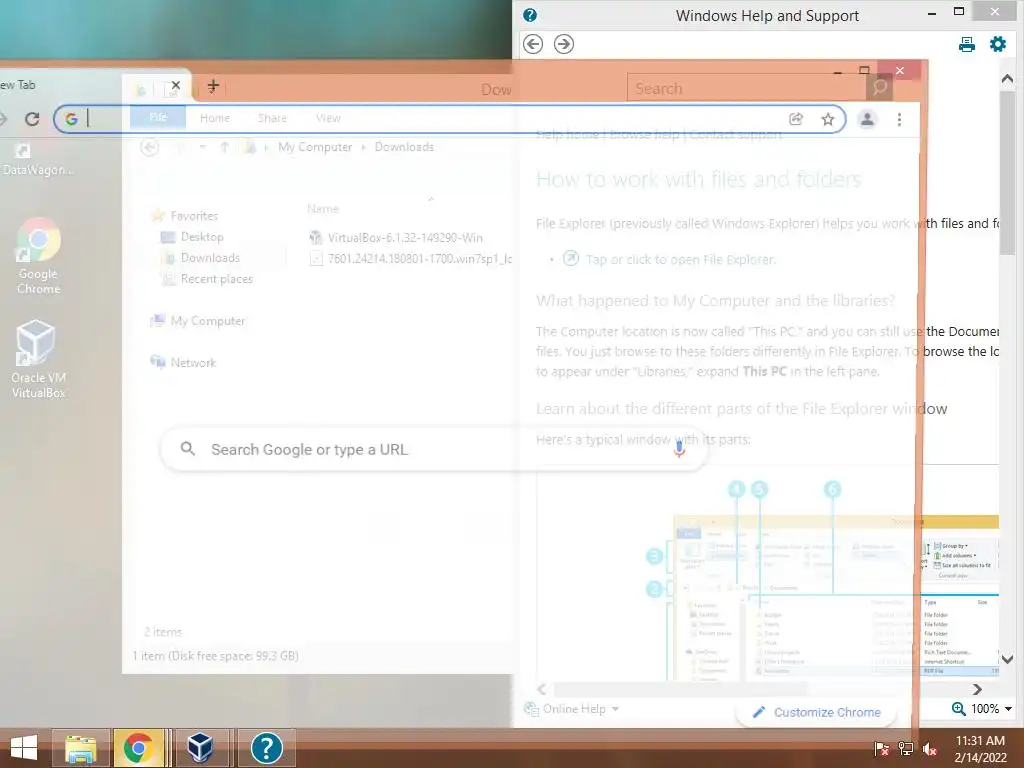Viewport: 1024px width, 768px height.
Task: Open the recent locations dropdown arrow in Explorer
Action: 202,148
